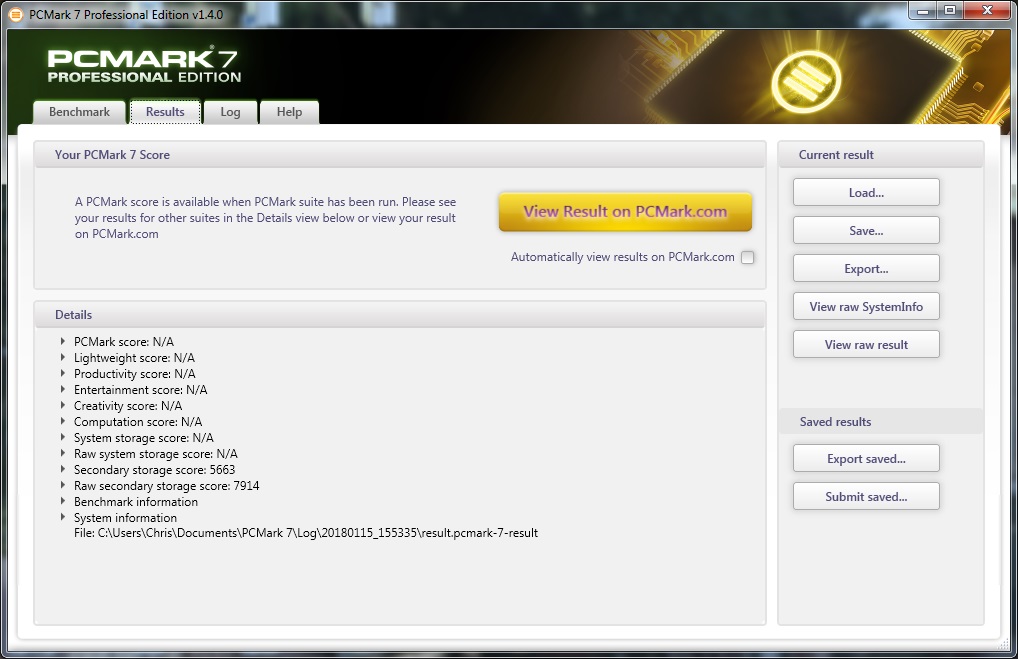The image size is (1018, 659).
Task: Select the Results tab
Action: click(165, 112)
